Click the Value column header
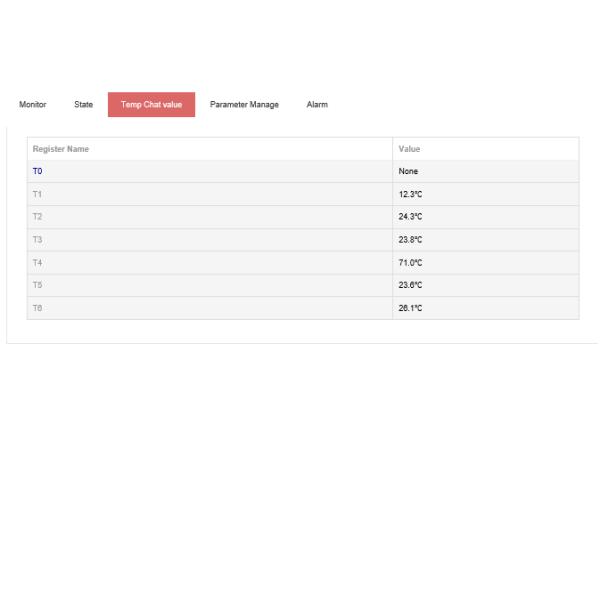Viewport: 600px width, 600px height. tap(409, 149)
